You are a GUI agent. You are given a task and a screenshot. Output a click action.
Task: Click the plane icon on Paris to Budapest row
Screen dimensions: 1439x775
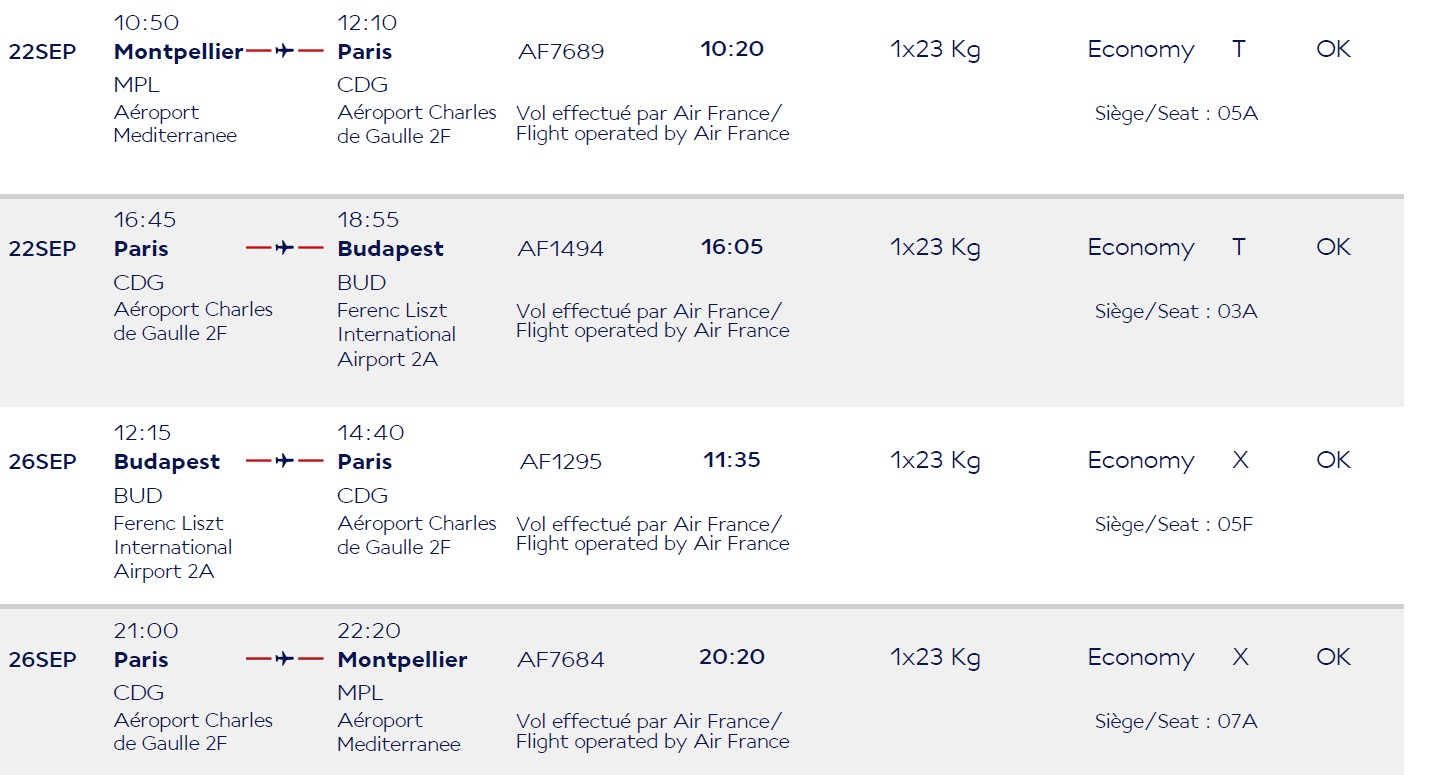285,248
